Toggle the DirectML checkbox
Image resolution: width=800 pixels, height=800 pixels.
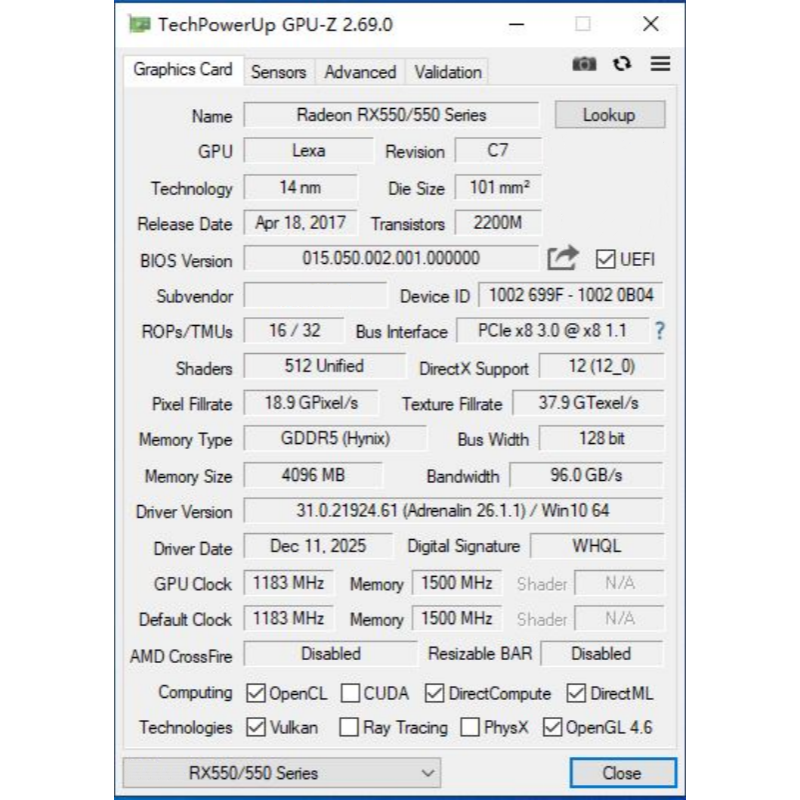pos(576,693)
